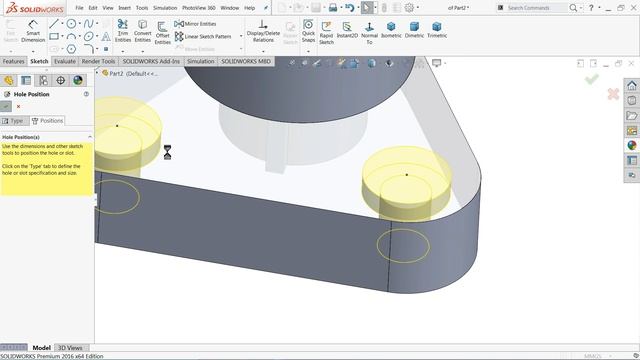The height and width of the screenshot is (360, 640).
Task: Confirm sketch via corner green check
Action: [591, 79]
